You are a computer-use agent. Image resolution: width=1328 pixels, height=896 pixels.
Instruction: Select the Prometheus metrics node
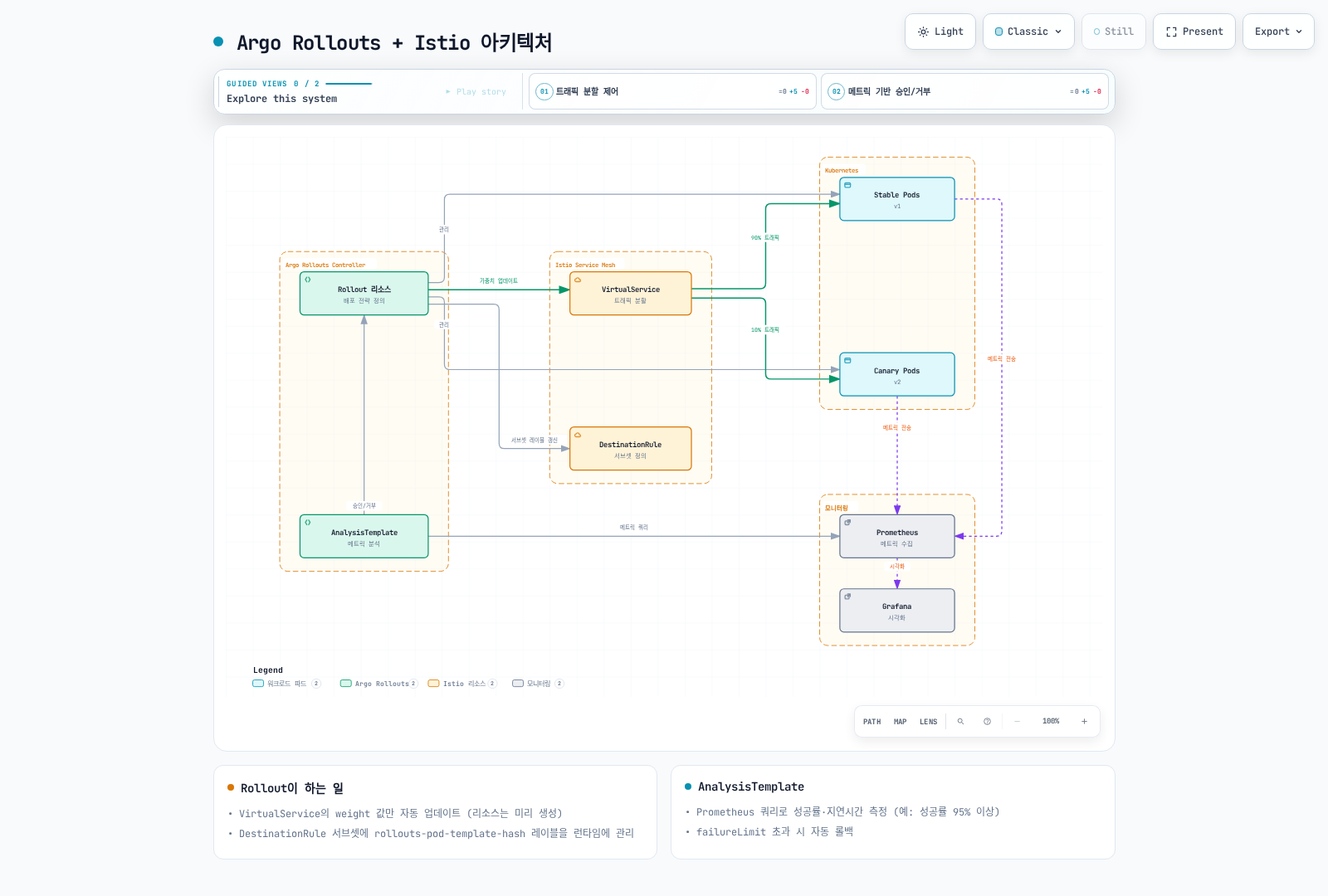click(x=897, y=537)
